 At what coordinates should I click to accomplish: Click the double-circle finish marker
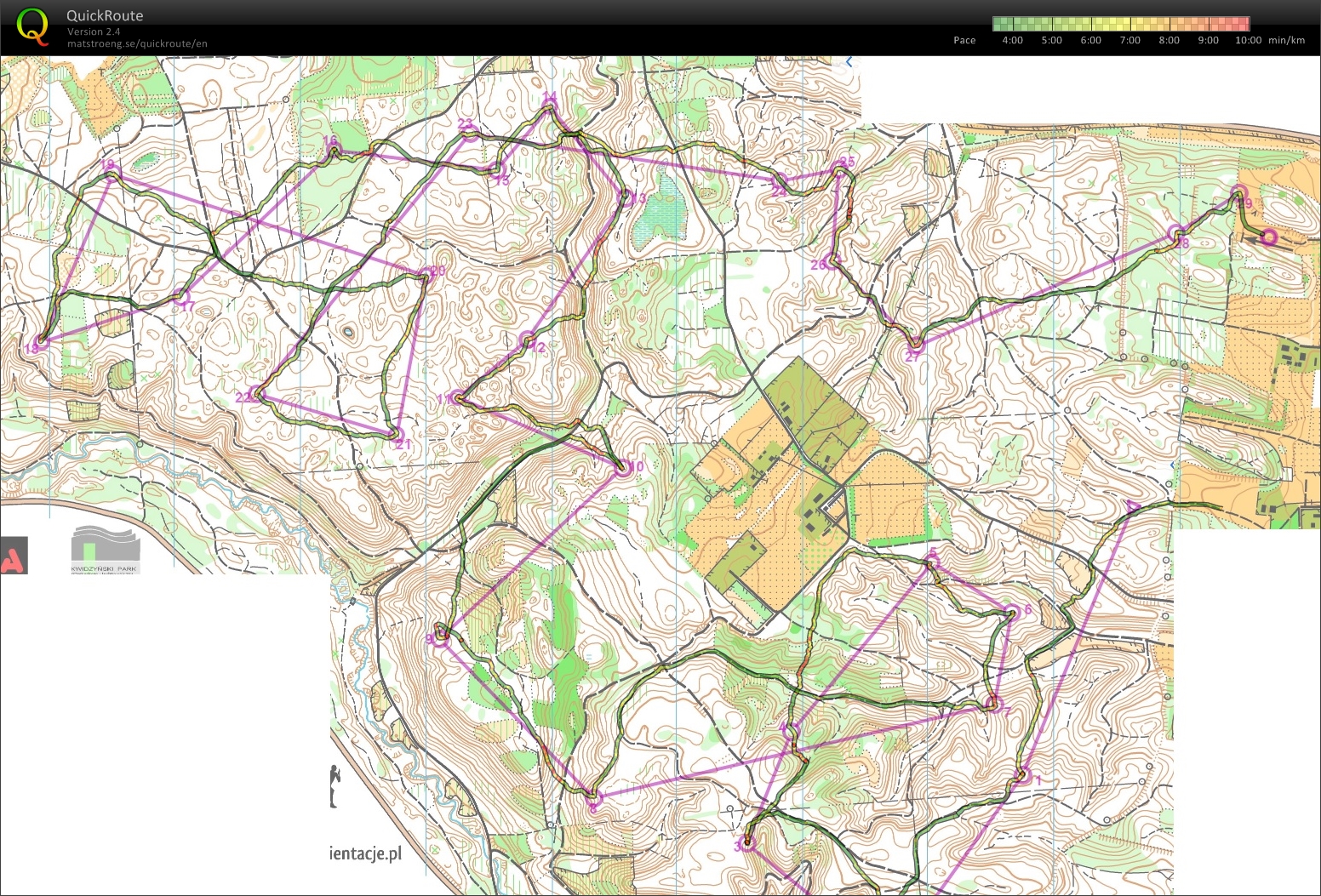[x=1268, y=237]
